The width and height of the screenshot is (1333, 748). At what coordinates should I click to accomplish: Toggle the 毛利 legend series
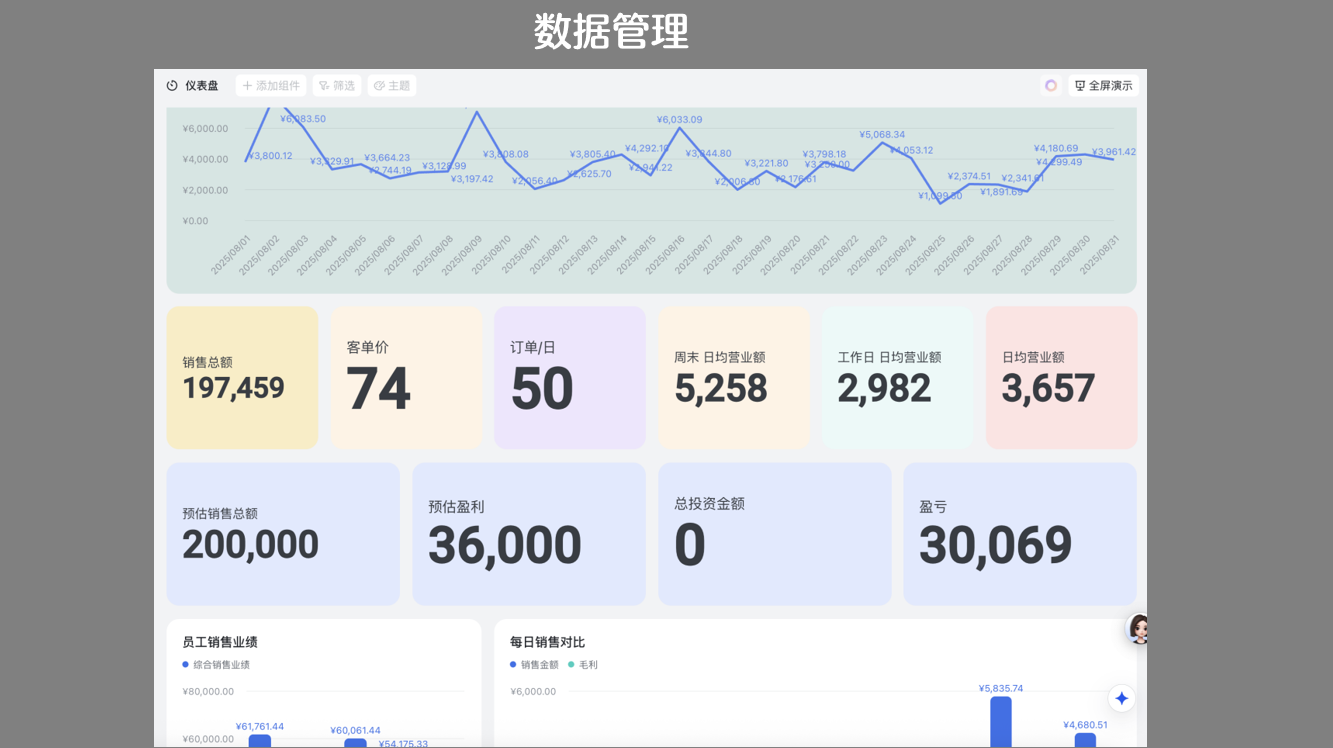pyautogui.click(x=583, y=665)
